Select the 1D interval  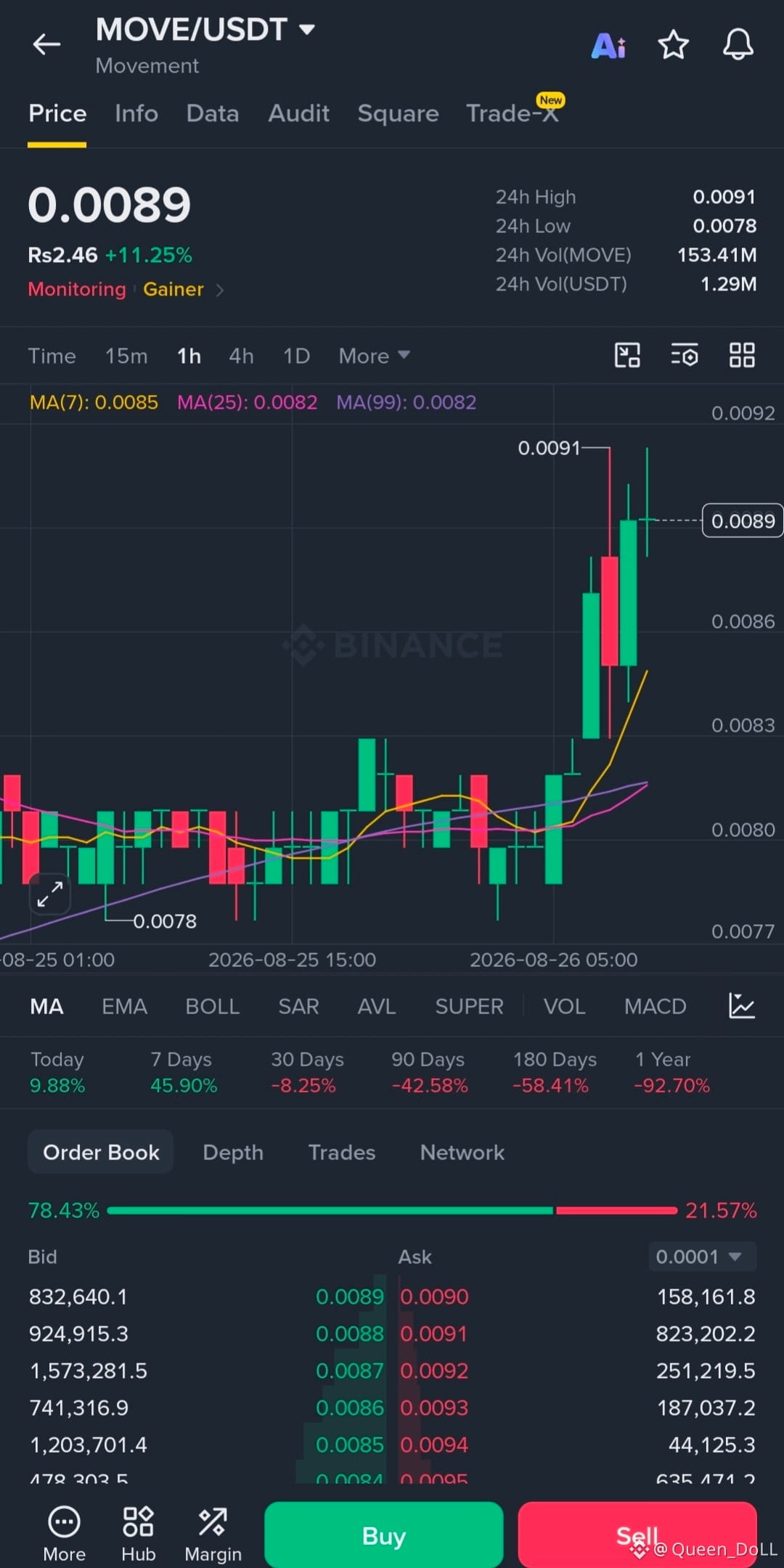click(296, 356)
